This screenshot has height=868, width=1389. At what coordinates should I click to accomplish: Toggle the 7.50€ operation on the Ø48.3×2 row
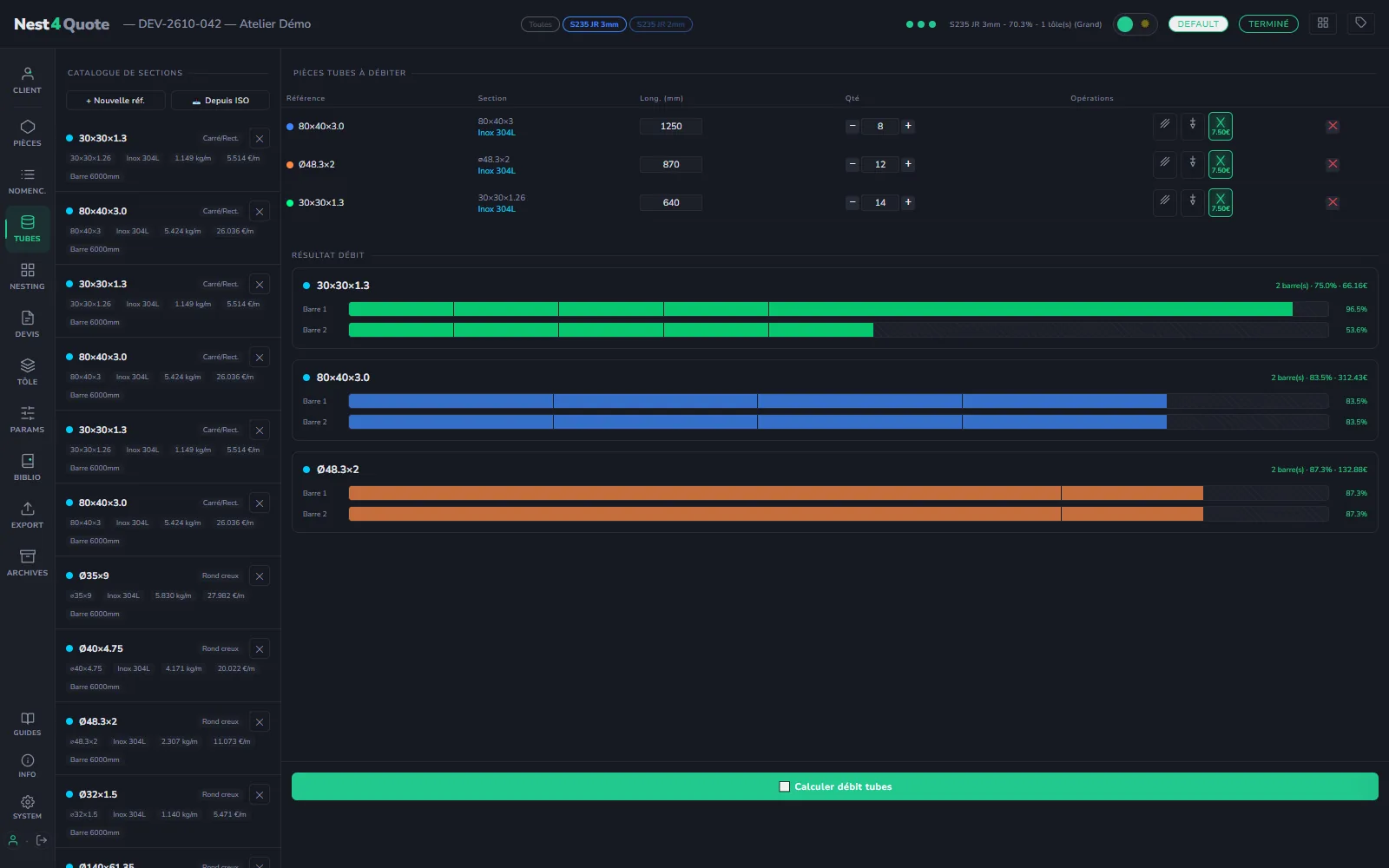(1221, 164)
